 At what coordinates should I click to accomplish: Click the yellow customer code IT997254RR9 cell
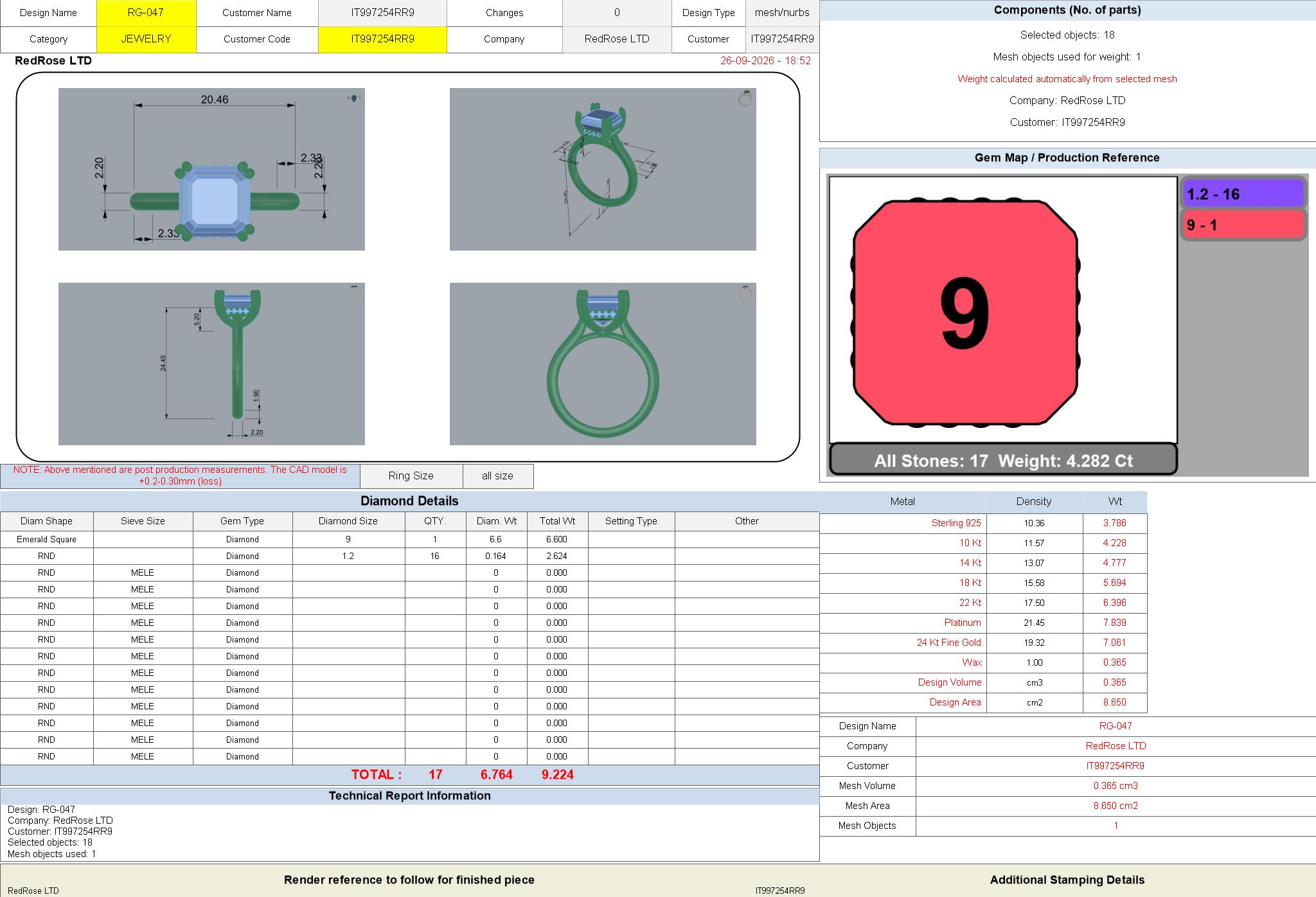point(382,39)
